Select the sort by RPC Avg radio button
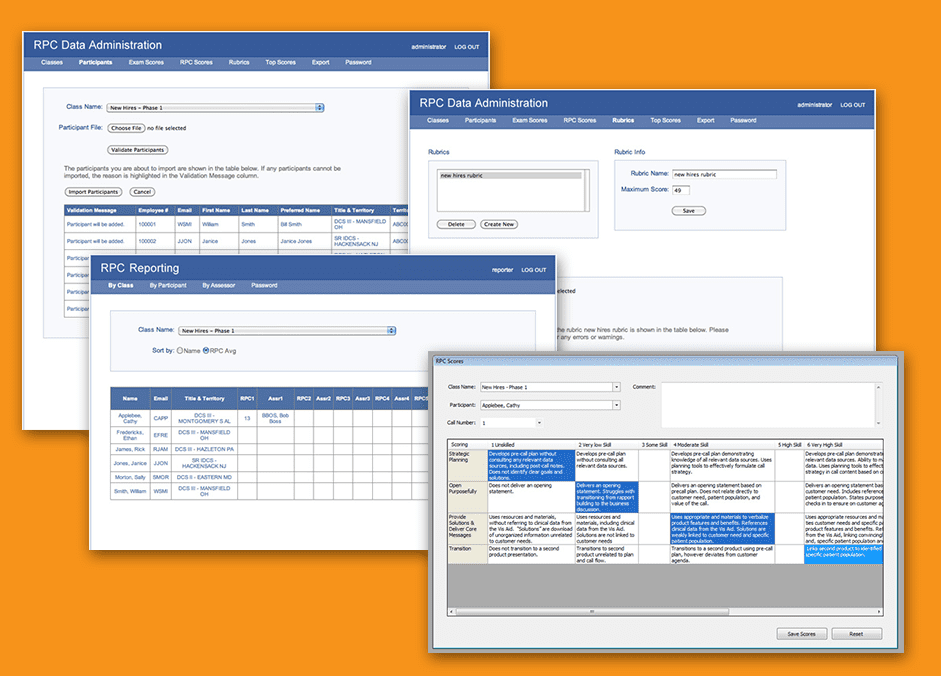 click(x=206, y=351)
